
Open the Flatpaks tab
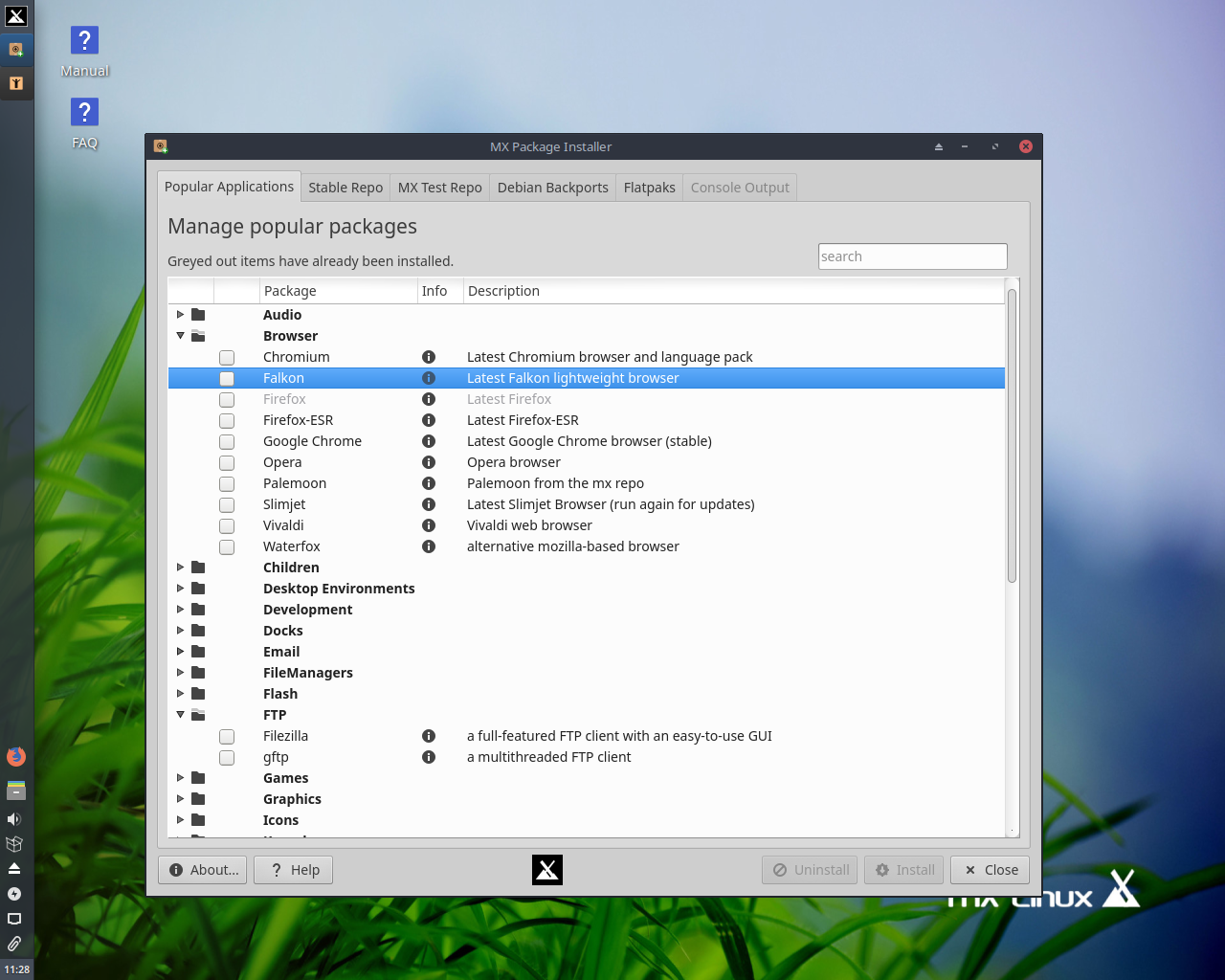pyautogui.click(x=650, y=188)
